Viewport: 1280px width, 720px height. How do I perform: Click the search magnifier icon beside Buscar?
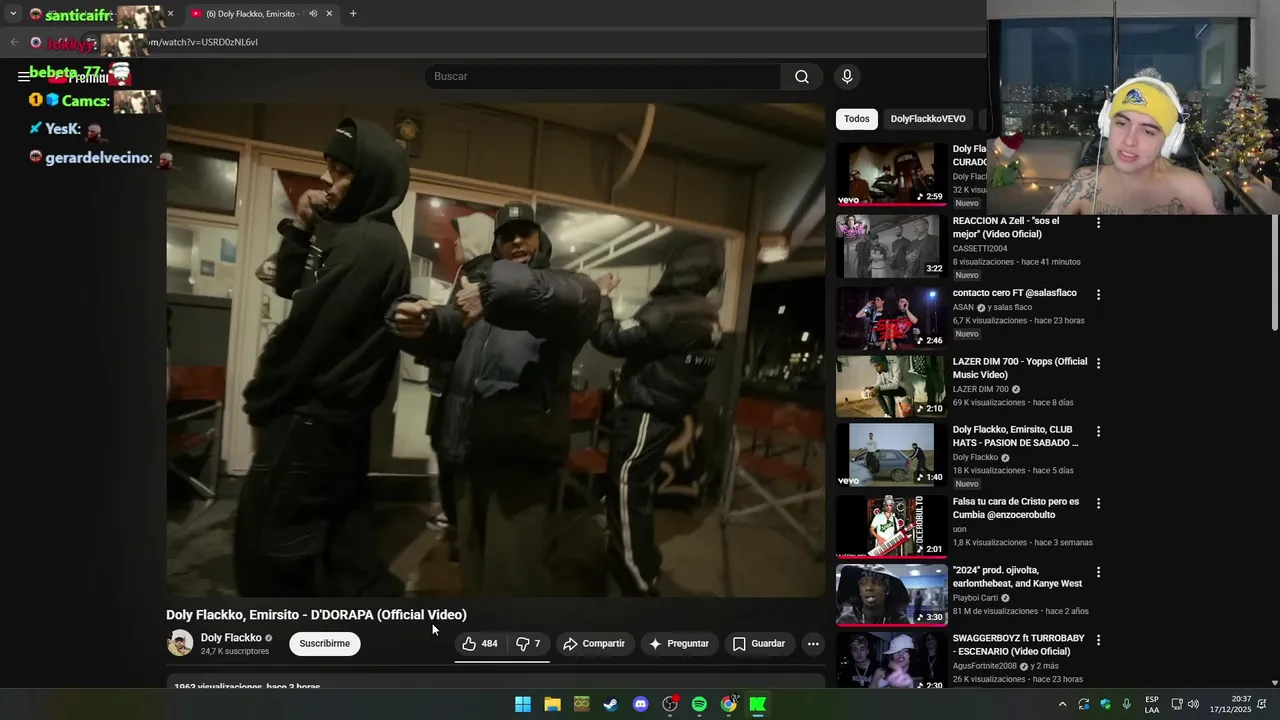802,77
